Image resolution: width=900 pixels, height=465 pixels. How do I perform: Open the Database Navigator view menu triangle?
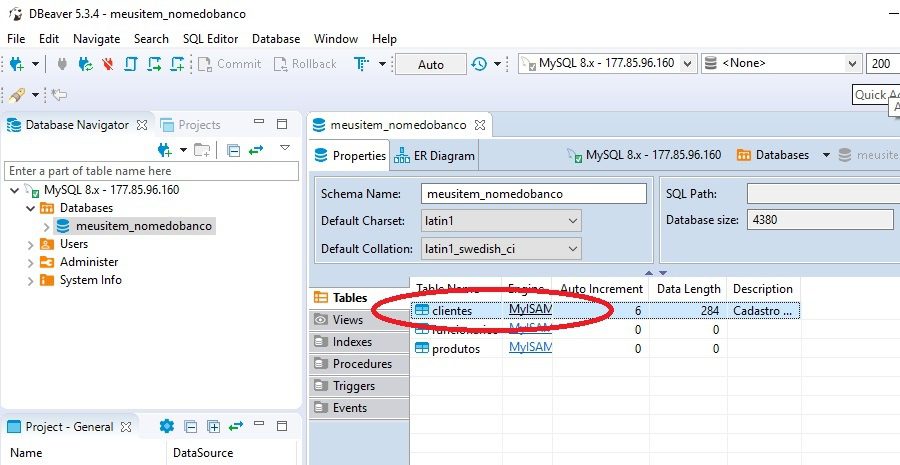click(285, 148)
